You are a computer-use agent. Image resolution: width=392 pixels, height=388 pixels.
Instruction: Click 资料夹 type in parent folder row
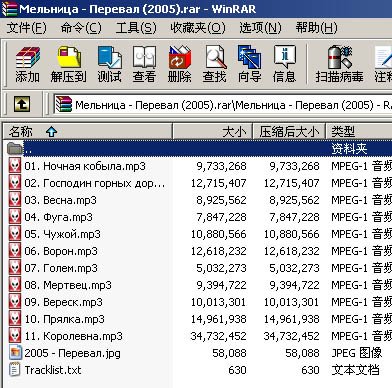(x=349, y=149)
